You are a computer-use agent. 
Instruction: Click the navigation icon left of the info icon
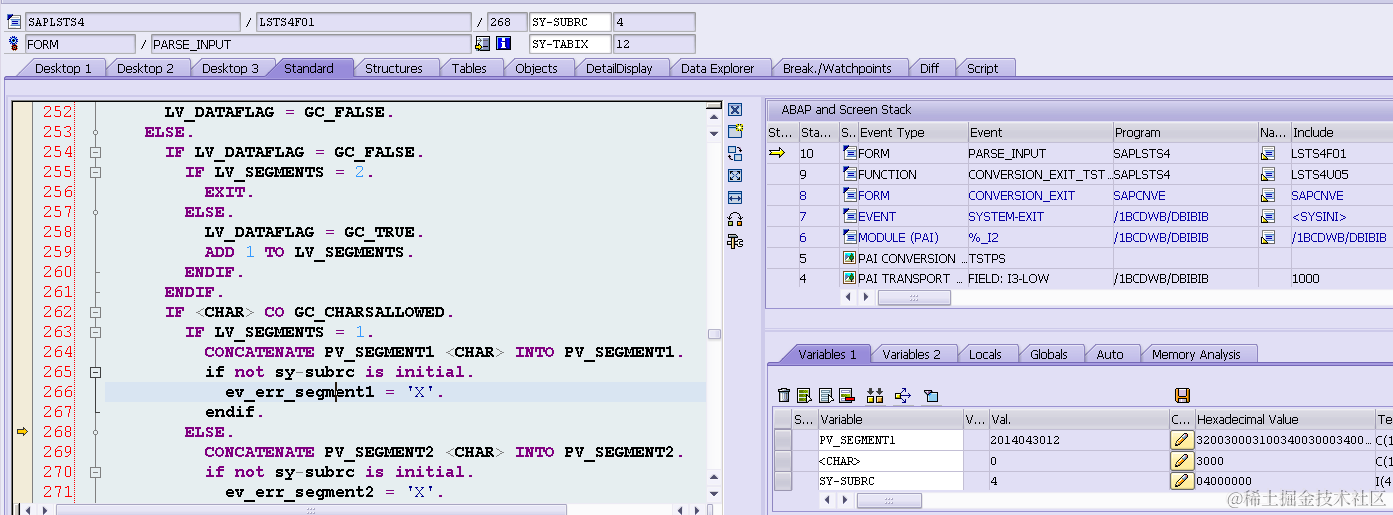coord(483,43)
